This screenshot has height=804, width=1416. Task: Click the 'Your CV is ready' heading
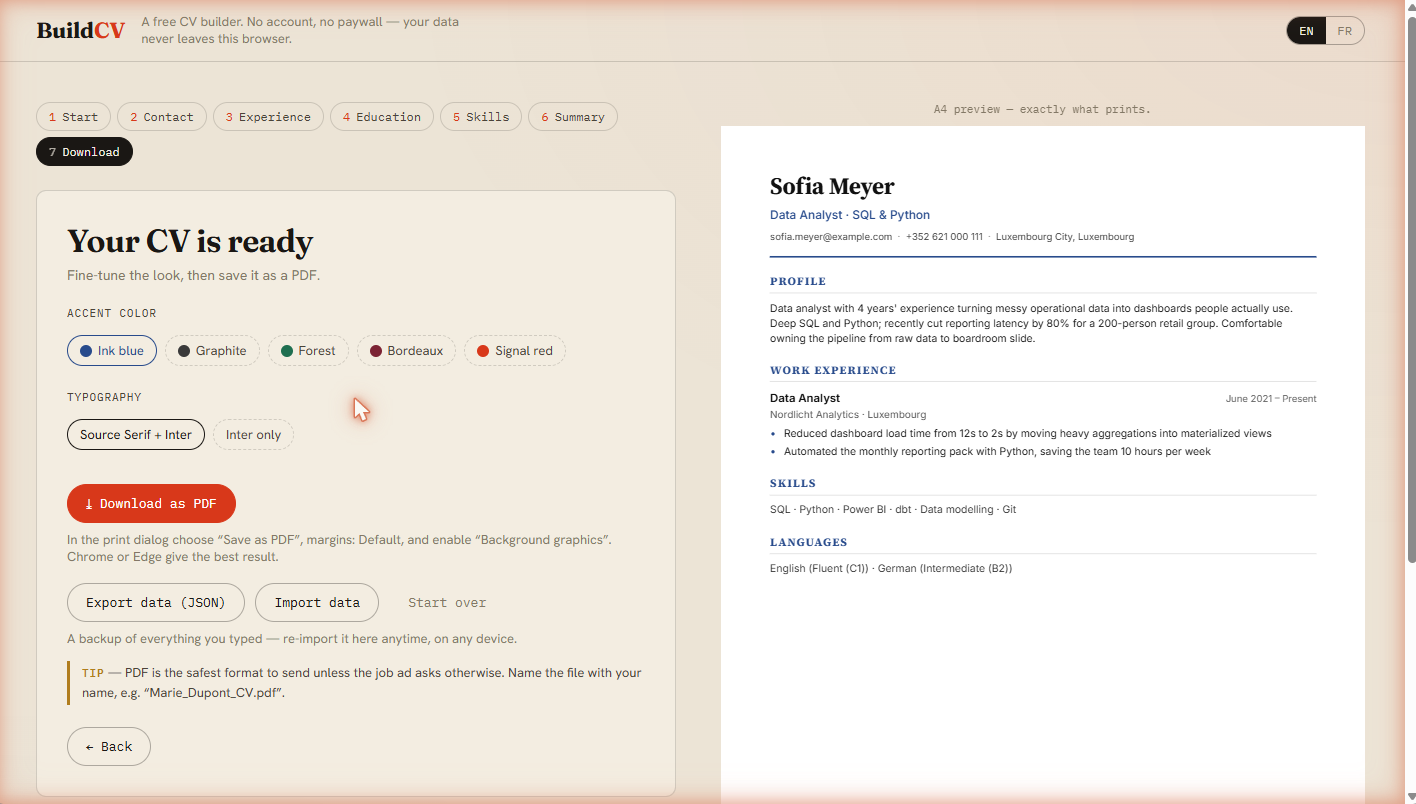click(x=190, y=241)
